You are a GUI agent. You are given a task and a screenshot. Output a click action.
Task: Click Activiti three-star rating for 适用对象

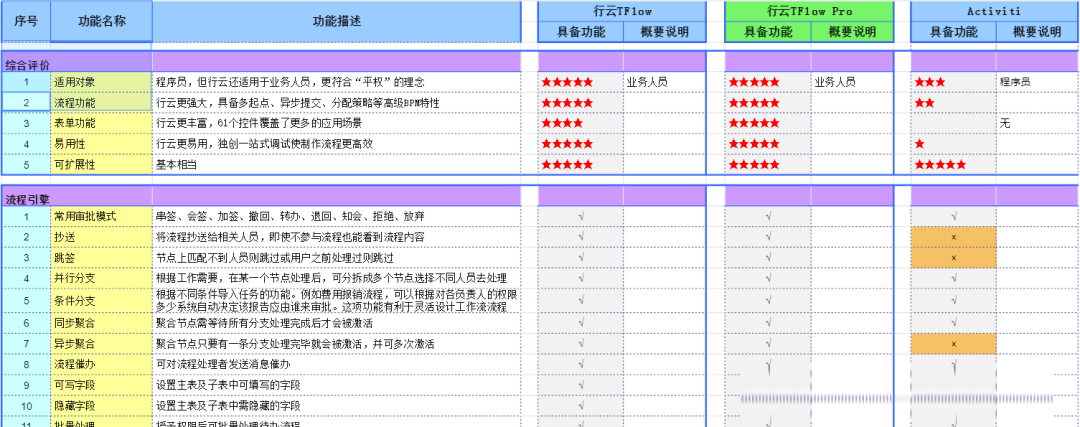(930, 82)
